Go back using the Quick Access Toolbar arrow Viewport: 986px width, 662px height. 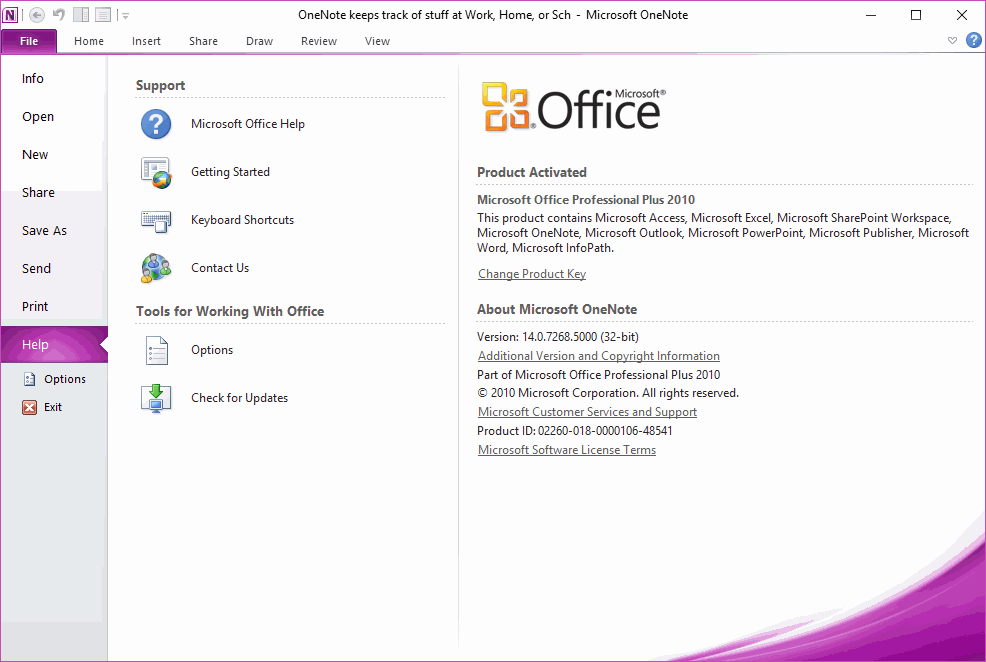[37, 14]
